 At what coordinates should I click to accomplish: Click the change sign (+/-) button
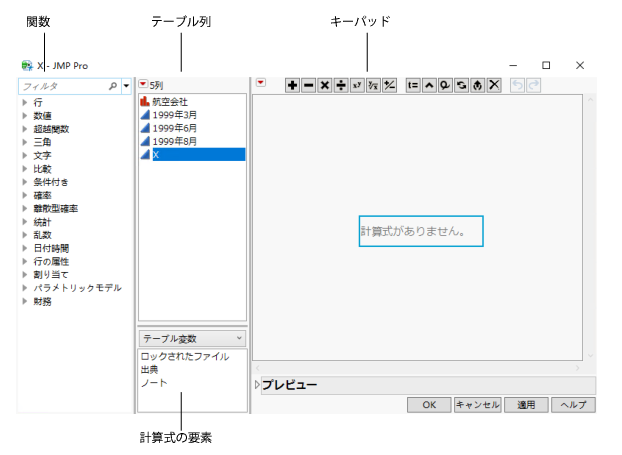click(388, 86)
